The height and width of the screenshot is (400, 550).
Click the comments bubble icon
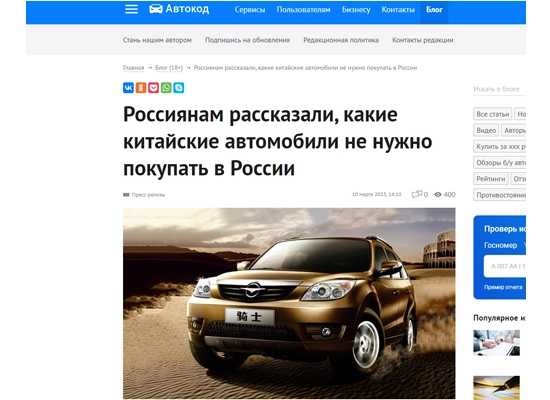pos(417,194)
